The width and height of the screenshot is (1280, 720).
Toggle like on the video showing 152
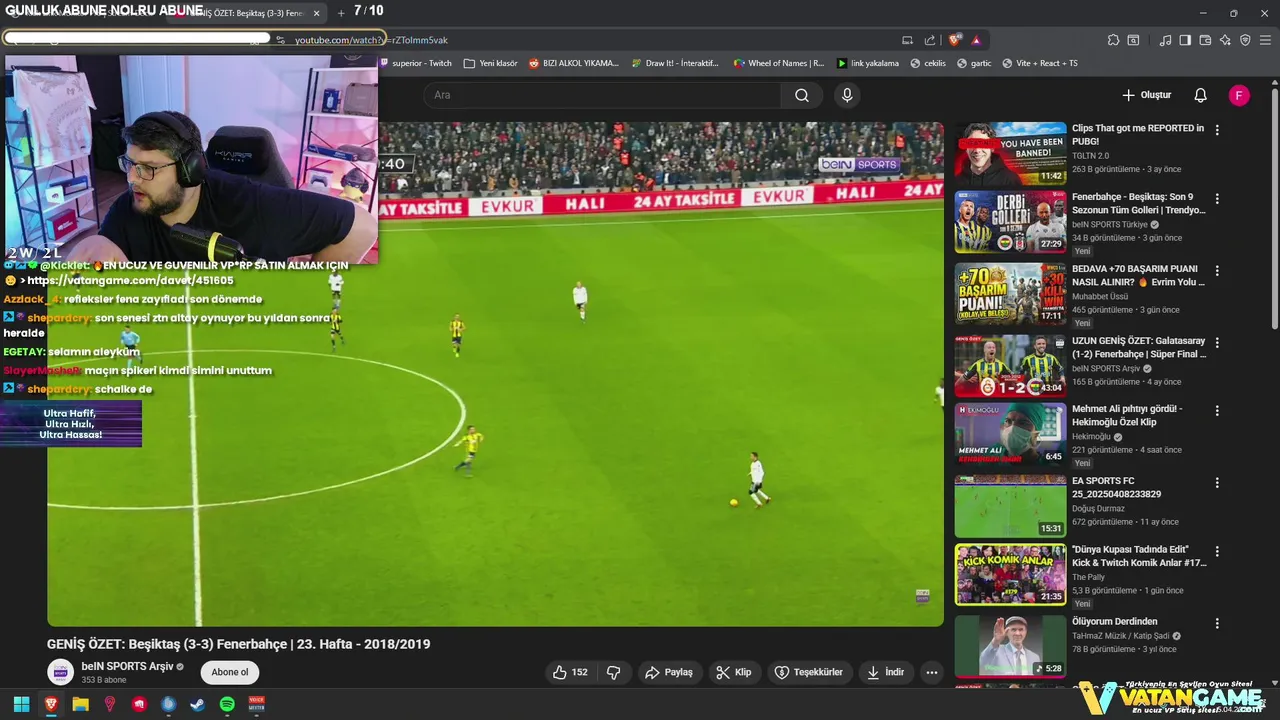coord(570,672)
